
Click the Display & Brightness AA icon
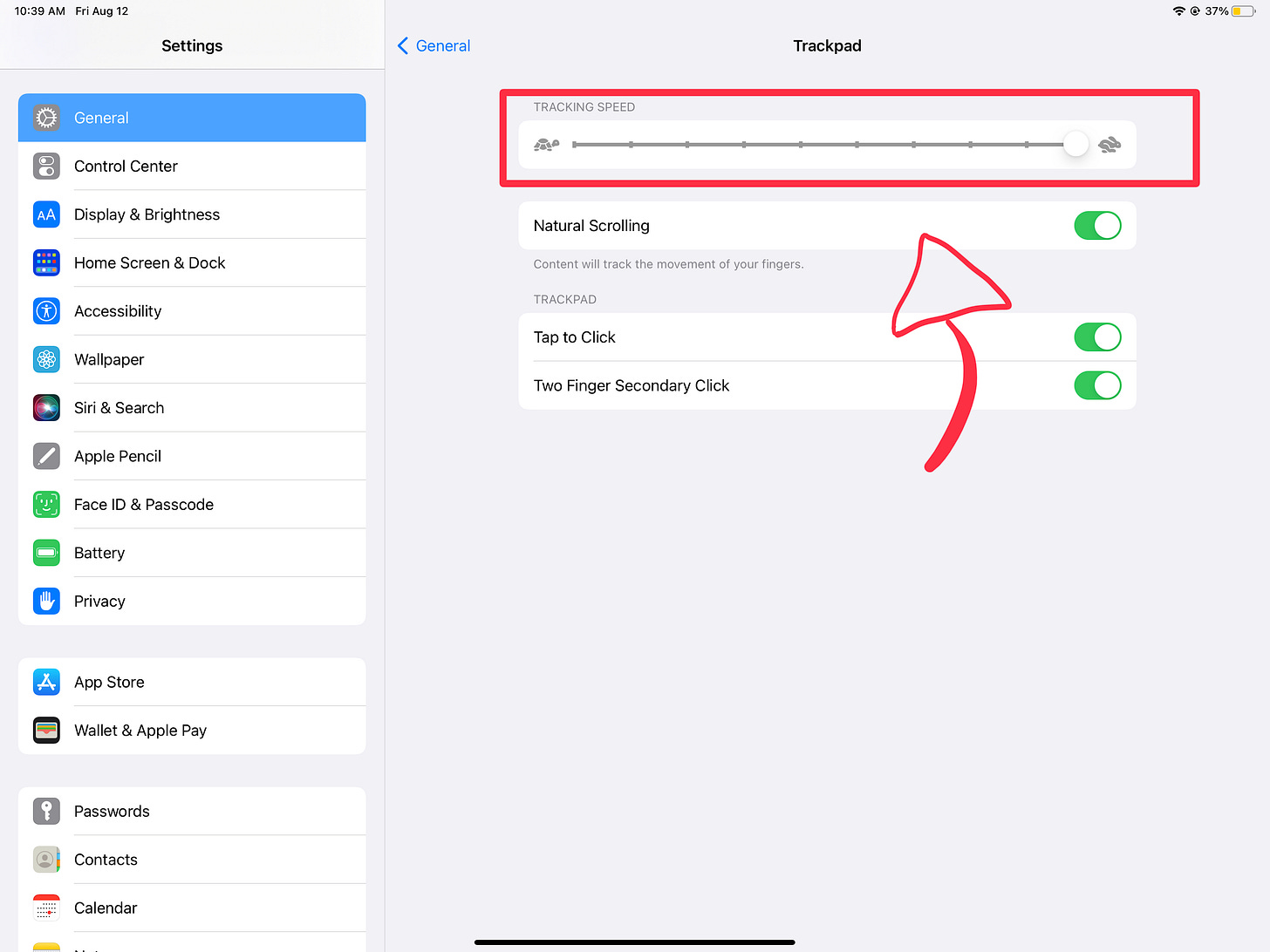click(x=46, y=214)
